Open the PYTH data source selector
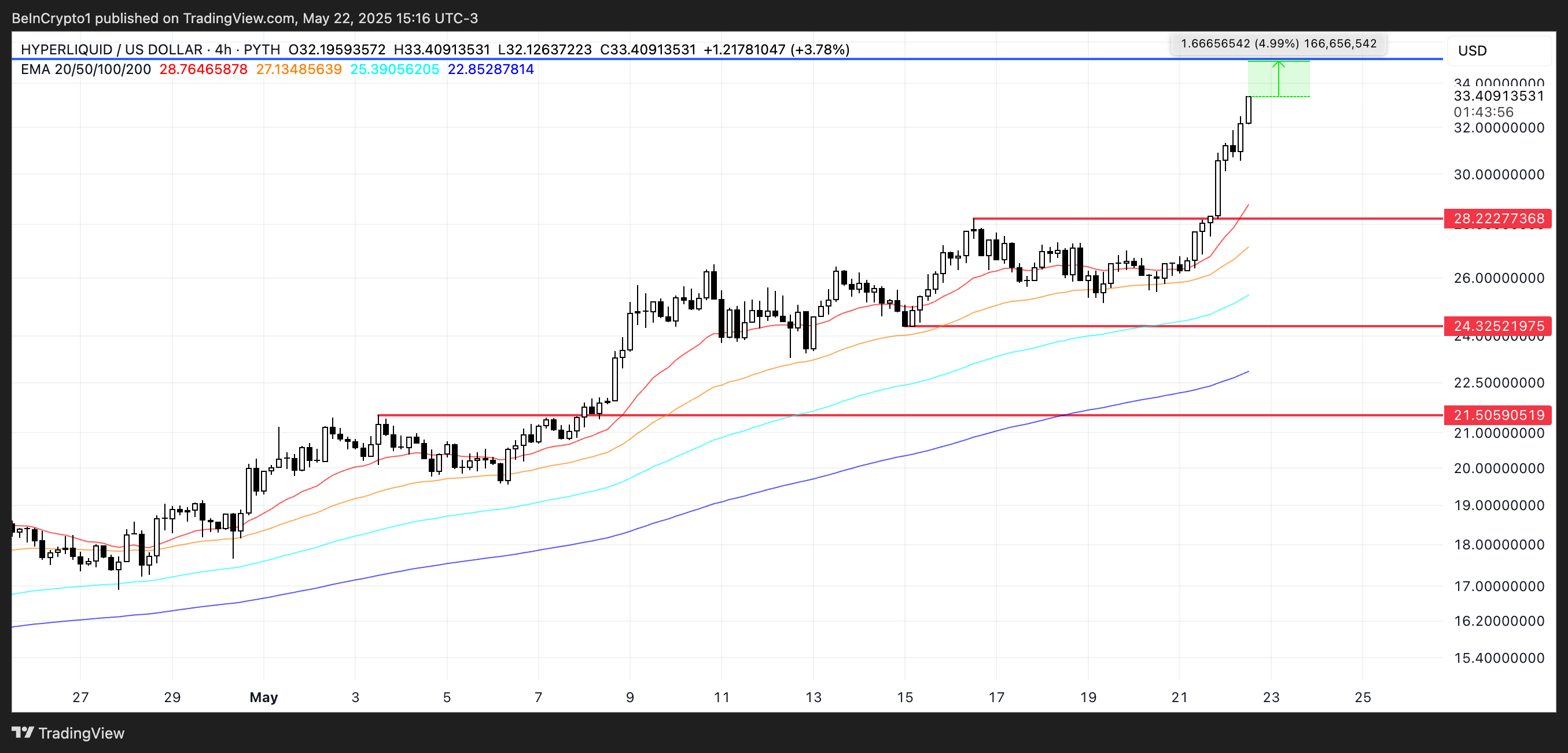Image resolution: width=1568 pixels, height=753 pixels. (263, 49)
